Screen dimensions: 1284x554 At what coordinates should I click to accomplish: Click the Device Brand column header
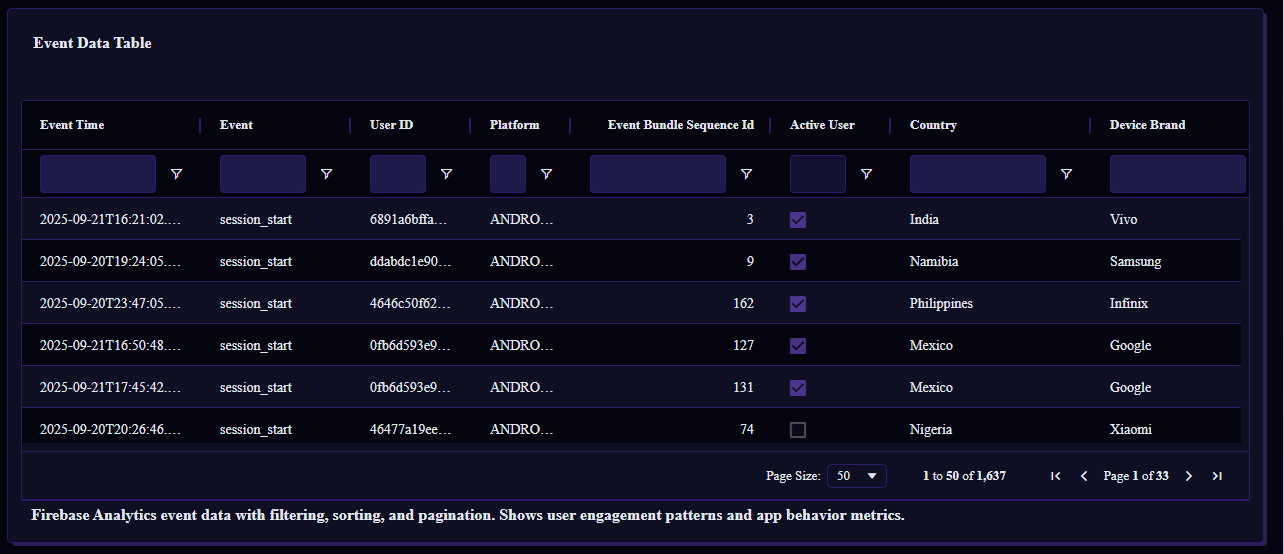click(1147, 125)
